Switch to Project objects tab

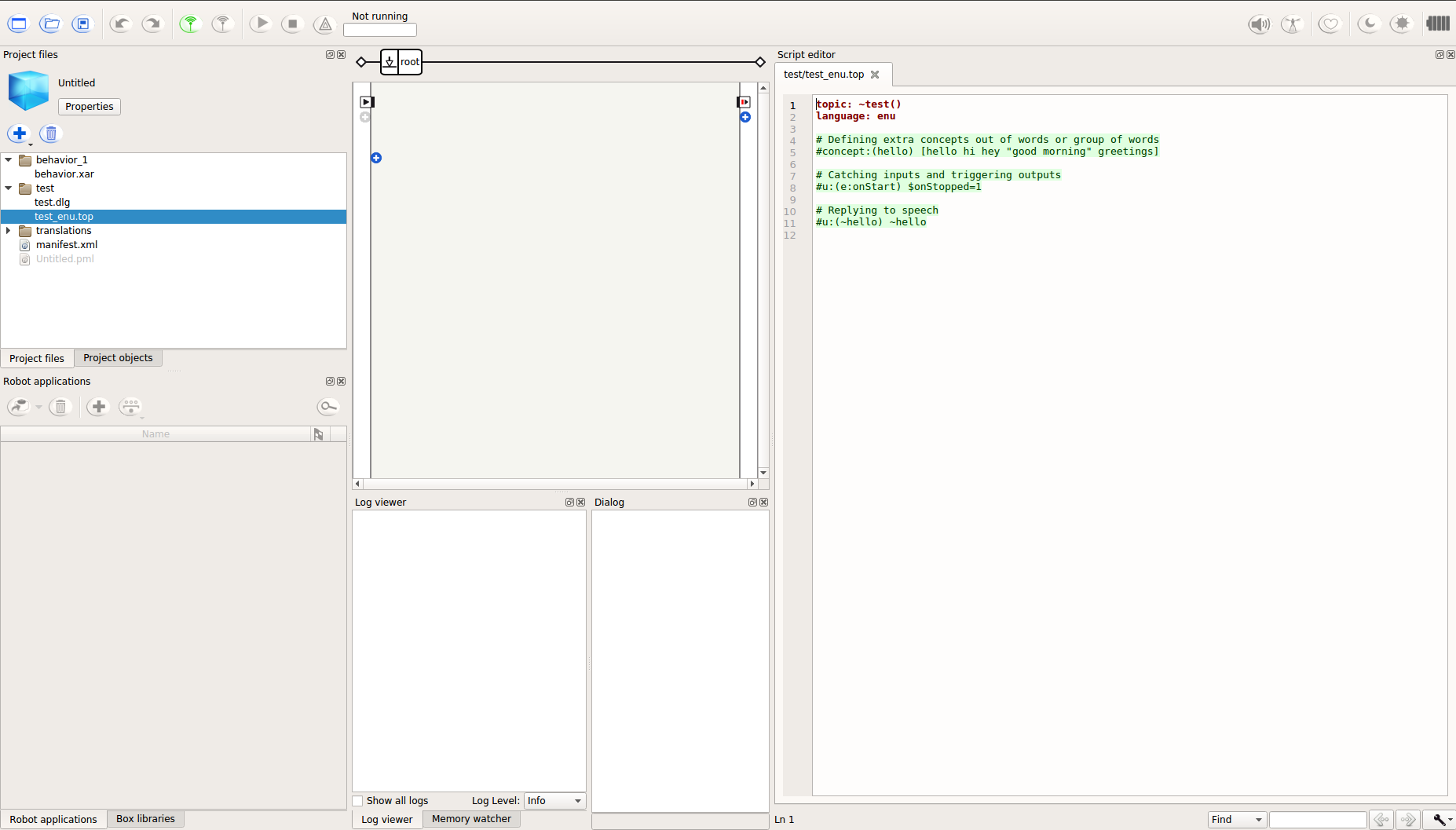click(x=118, y=358)
